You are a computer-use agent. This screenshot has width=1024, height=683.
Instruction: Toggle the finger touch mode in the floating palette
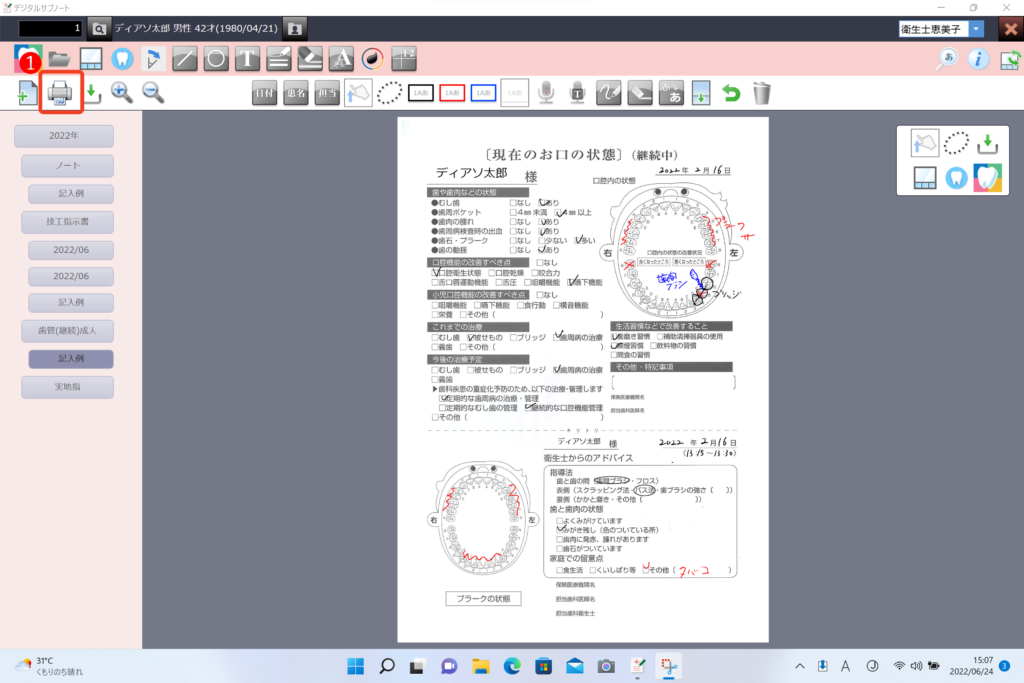(x=925, y=143)
